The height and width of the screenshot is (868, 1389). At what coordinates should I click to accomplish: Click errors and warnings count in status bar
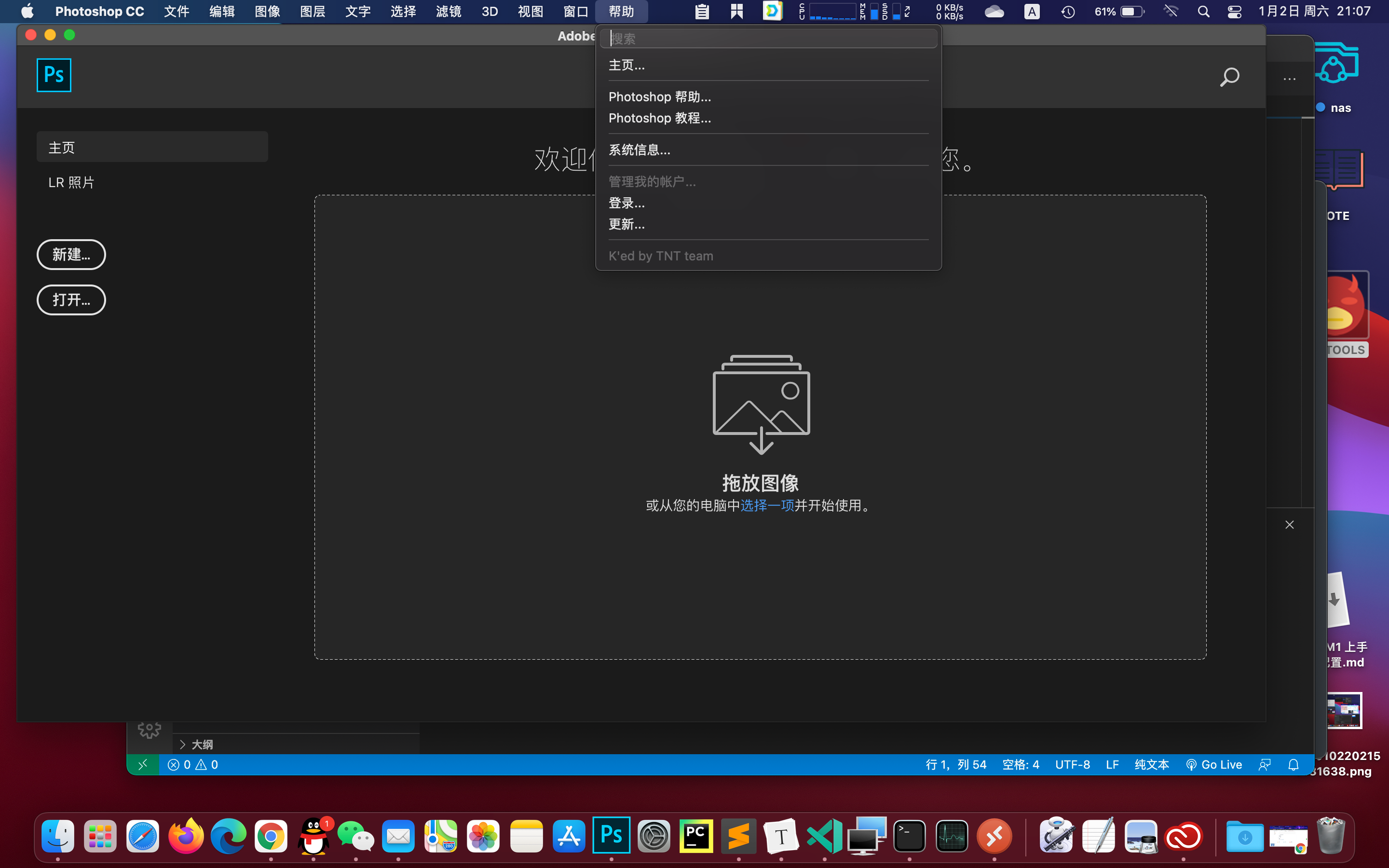pos(193,765)
